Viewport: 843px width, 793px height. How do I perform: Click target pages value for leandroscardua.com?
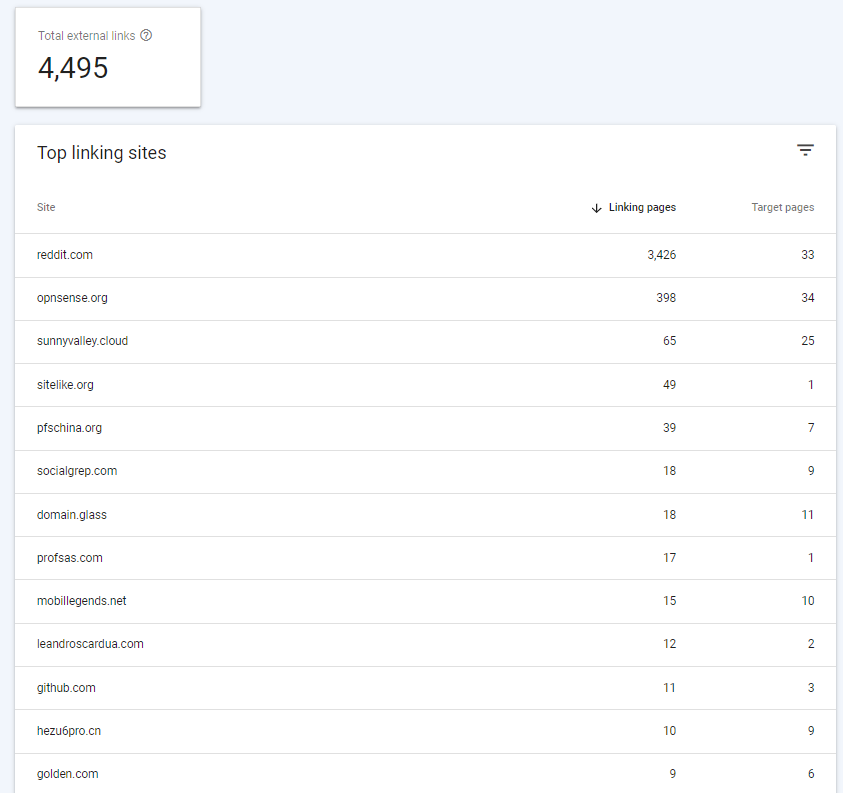click(x=811, y=644)
